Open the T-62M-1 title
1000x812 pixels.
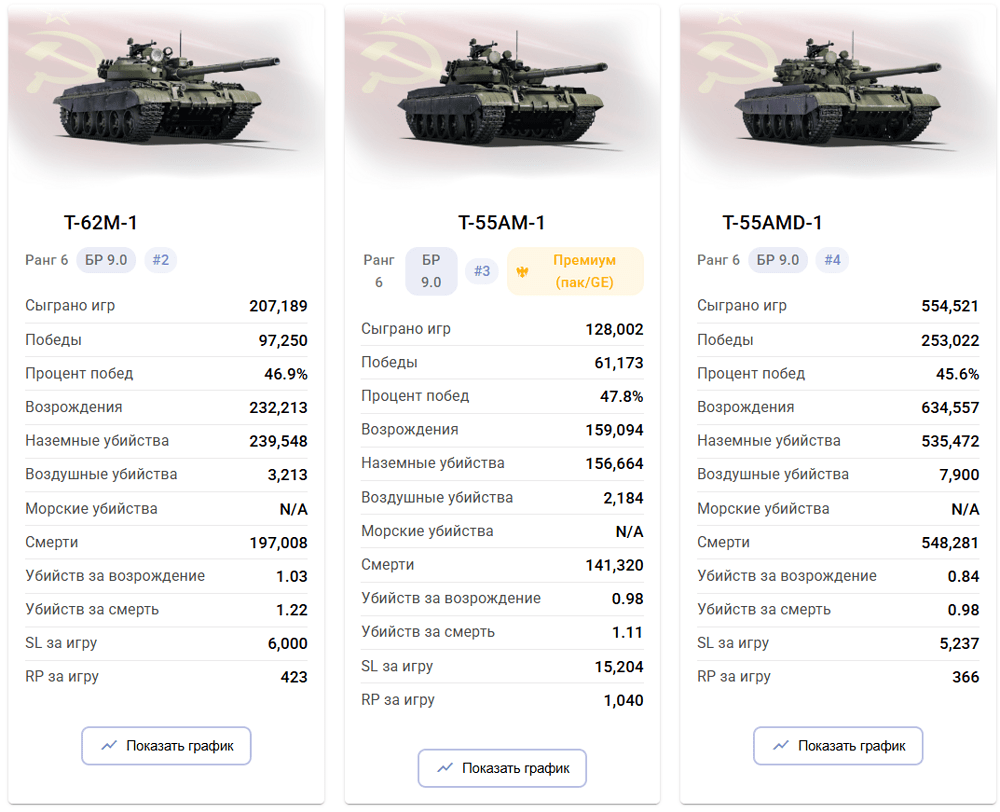(x=101, y=223)
